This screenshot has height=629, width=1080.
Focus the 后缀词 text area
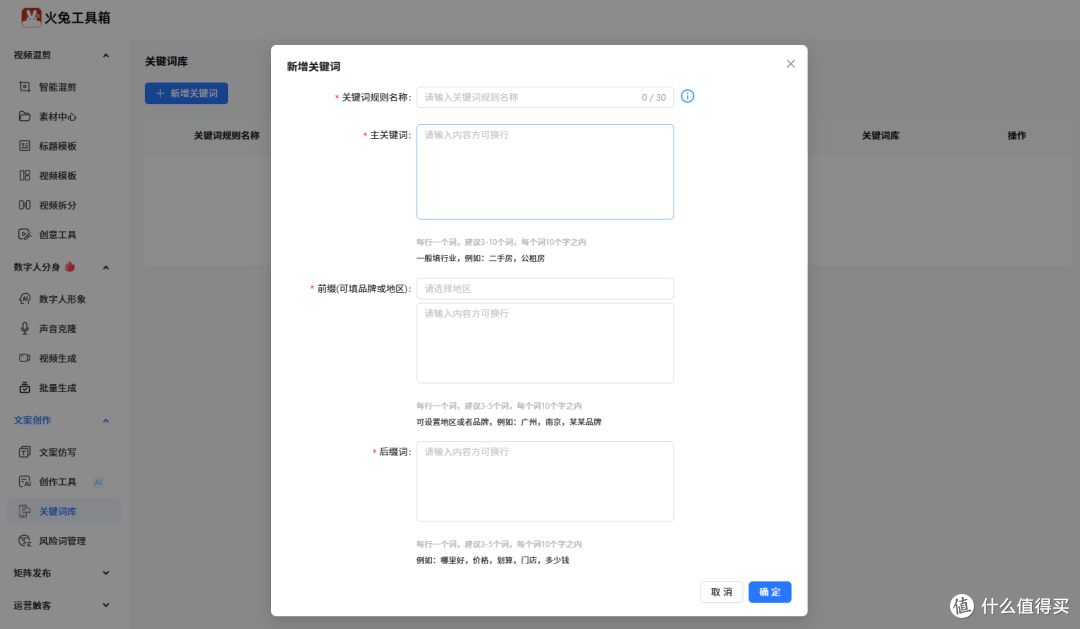point(545,482)
